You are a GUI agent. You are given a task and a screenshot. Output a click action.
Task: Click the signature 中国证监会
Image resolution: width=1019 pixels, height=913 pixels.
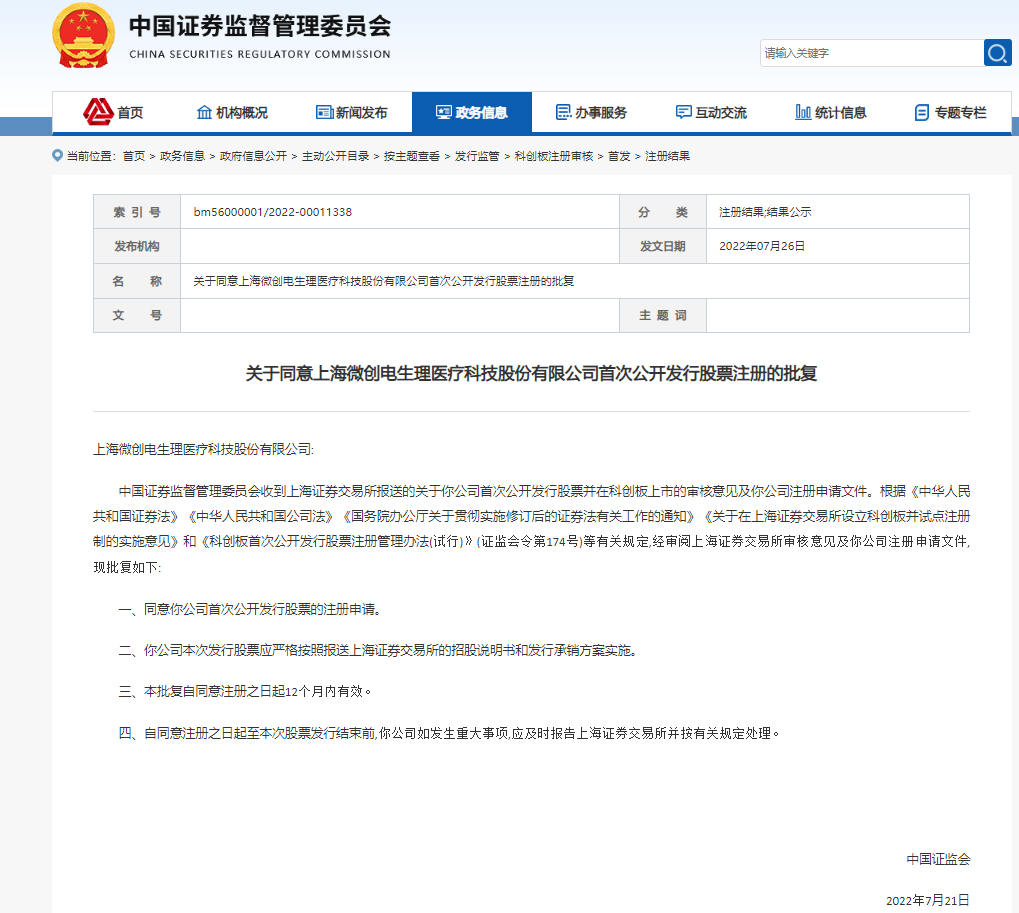(x=938, y=859)
